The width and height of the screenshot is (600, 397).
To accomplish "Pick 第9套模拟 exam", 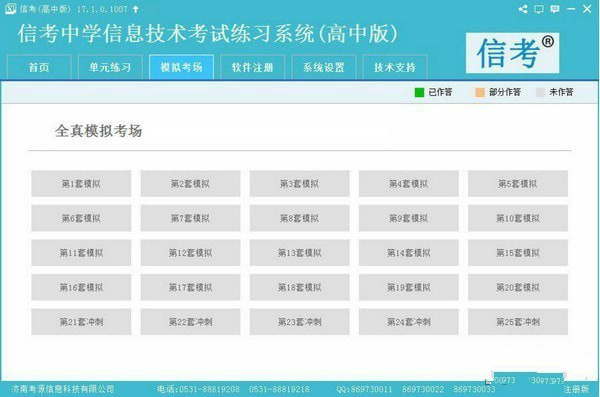I will click(409, 218).
